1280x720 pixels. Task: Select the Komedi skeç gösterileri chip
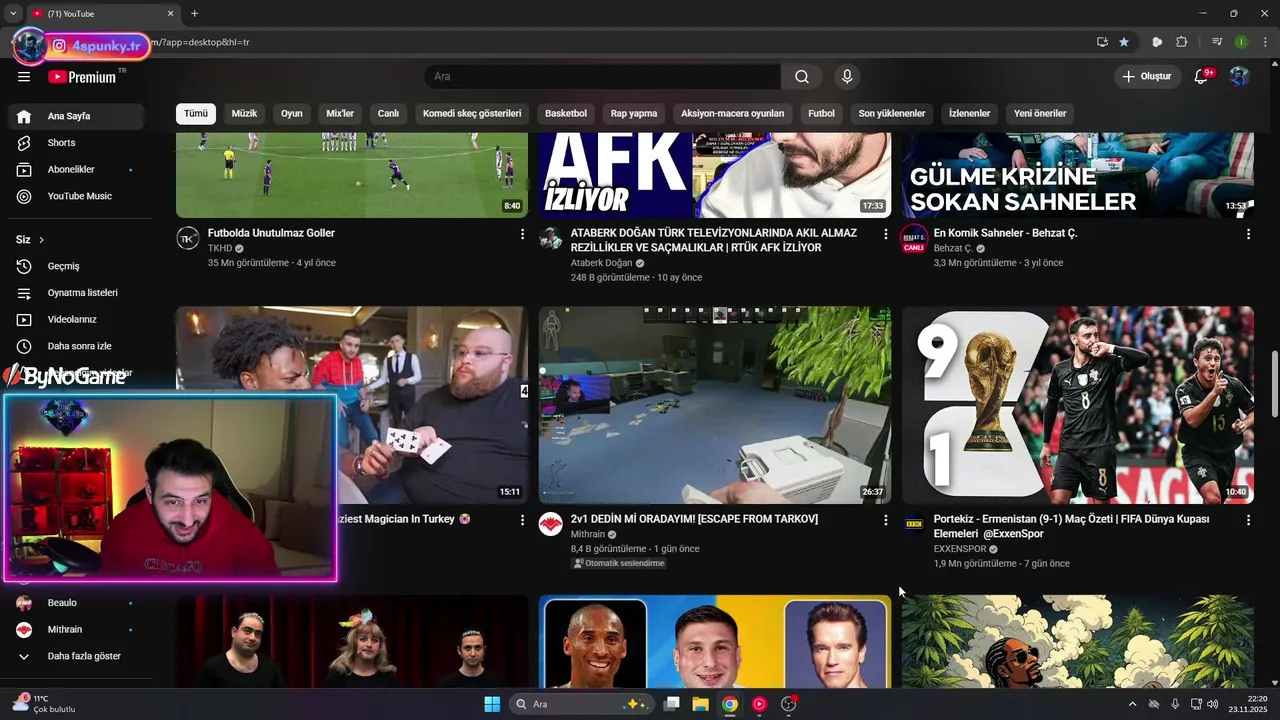472,113
